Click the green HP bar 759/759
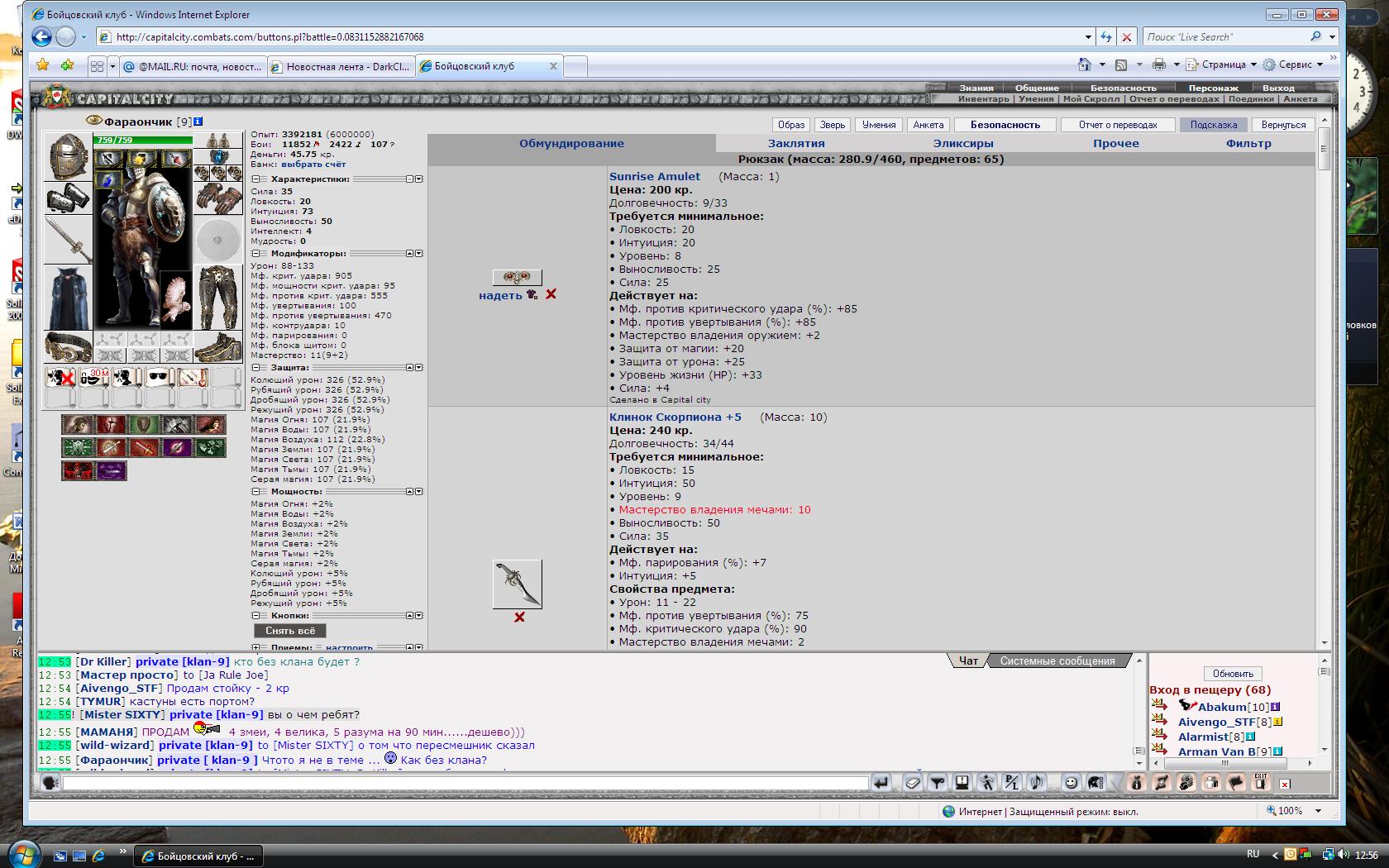1389x868 pixels. 143,140
